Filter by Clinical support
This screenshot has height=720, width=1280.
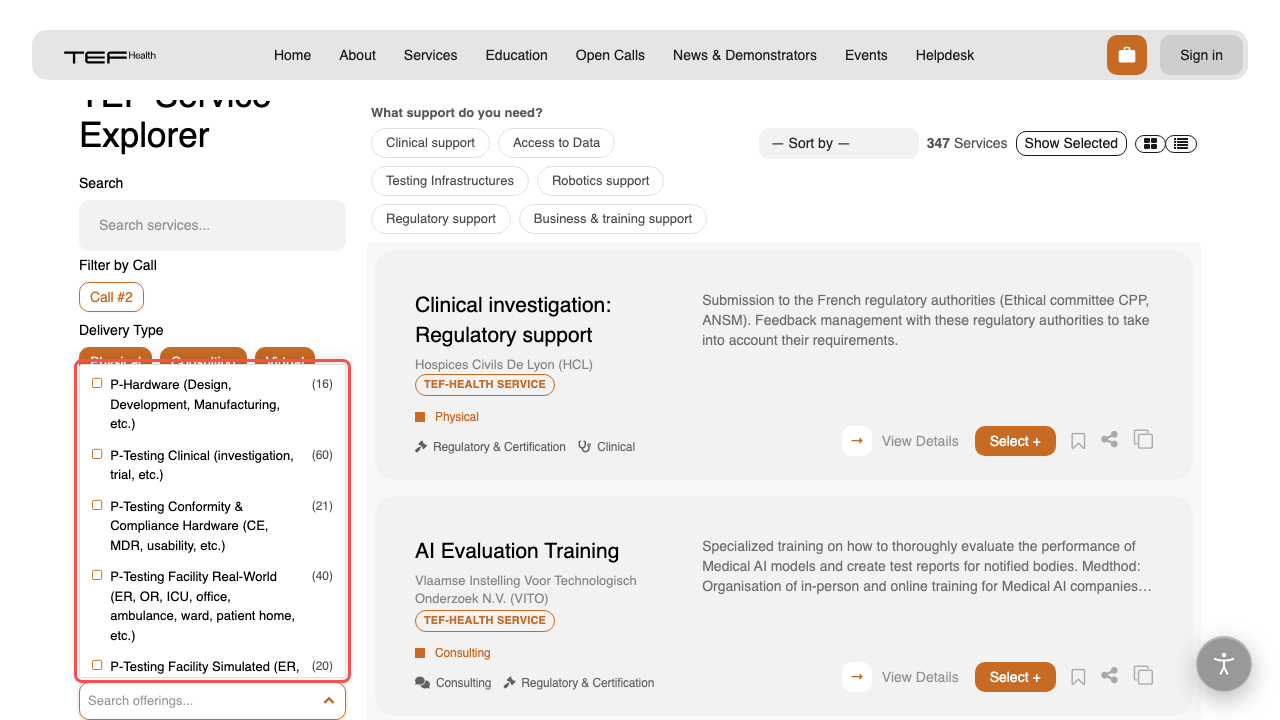click(x=431, y=143)
